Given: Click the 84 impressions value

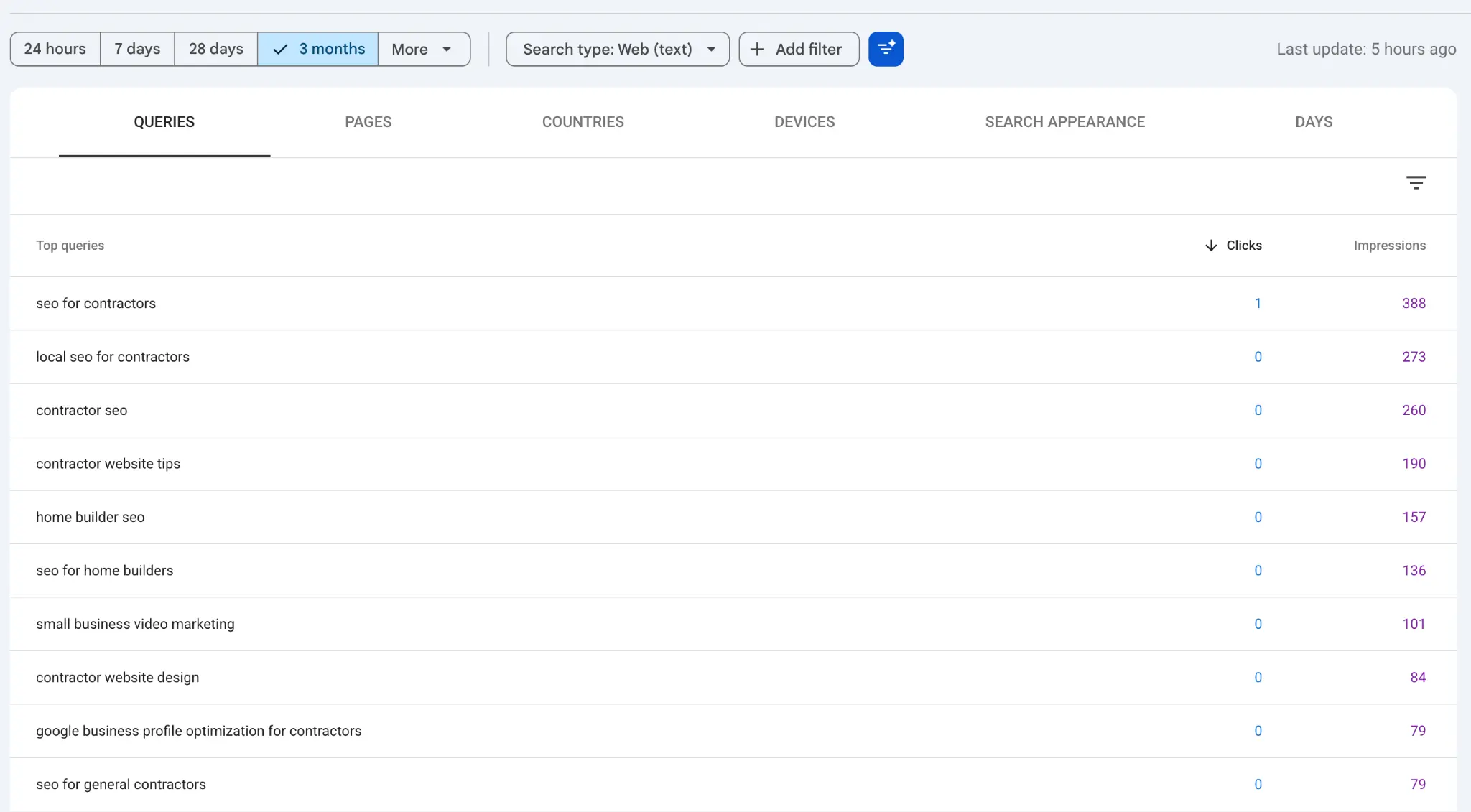Looking at the screenshot, I should pyautogui.click(x=1418, y=678).
